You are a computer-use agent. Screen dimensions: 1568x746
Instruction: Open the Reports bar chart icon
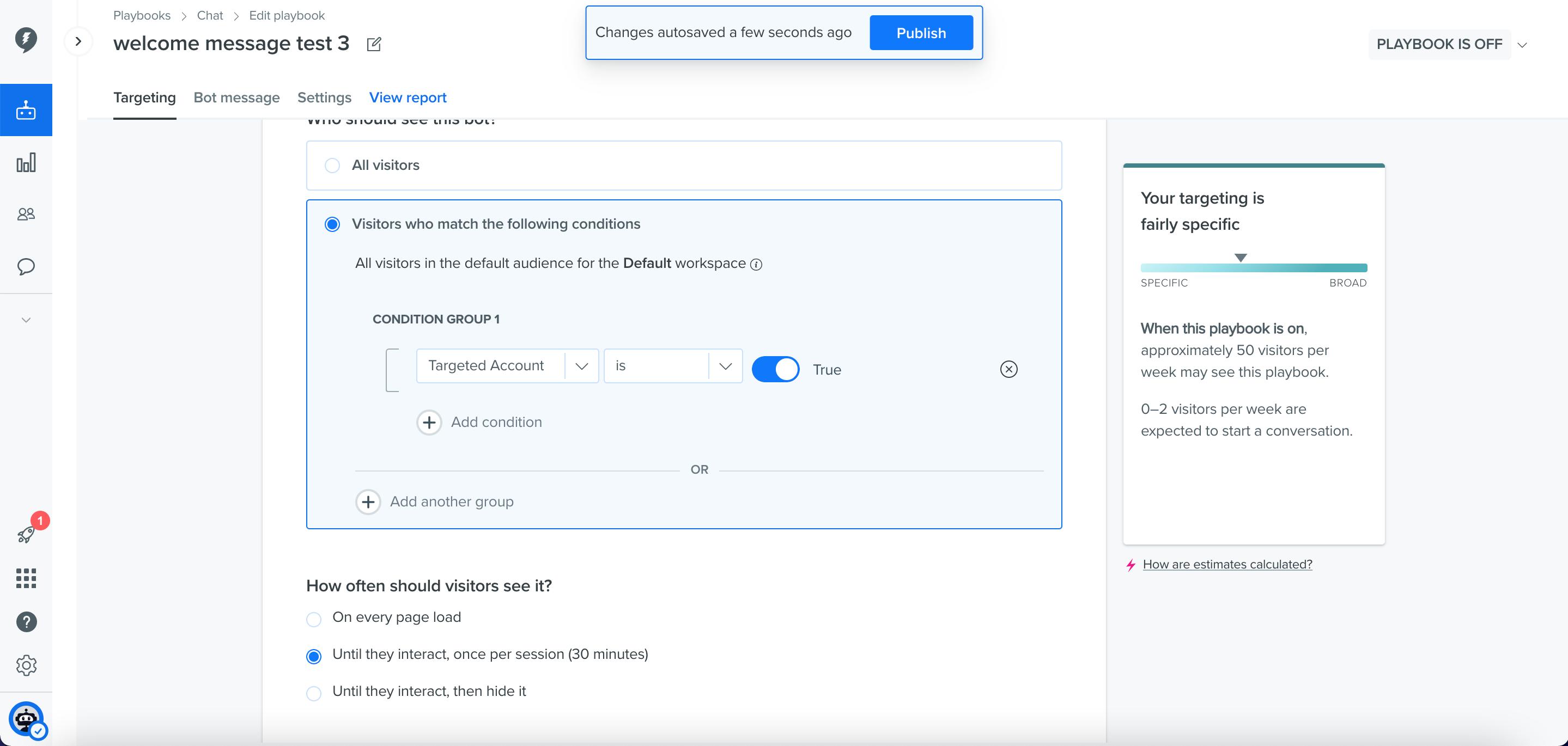[26, 162]
